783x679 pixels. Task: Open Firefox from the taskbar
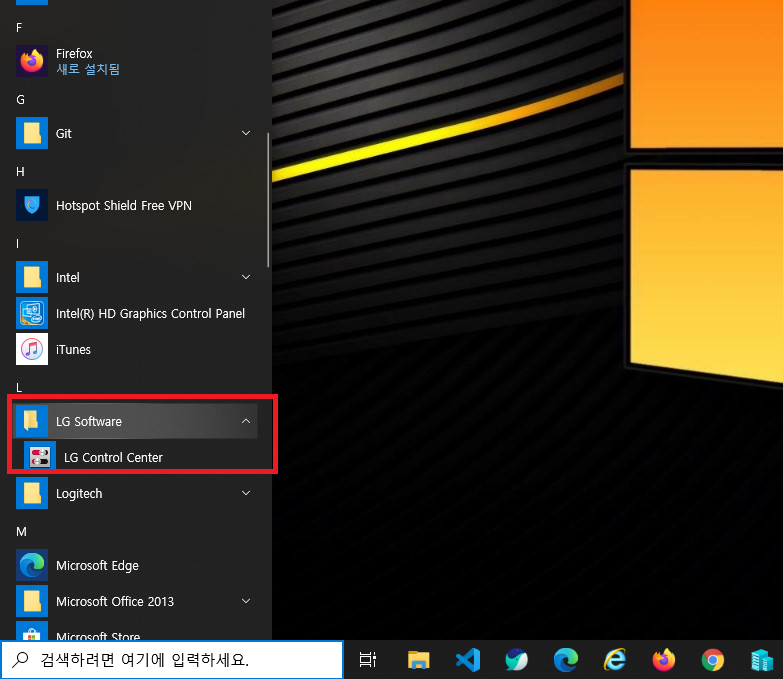[x=664, y=660]
